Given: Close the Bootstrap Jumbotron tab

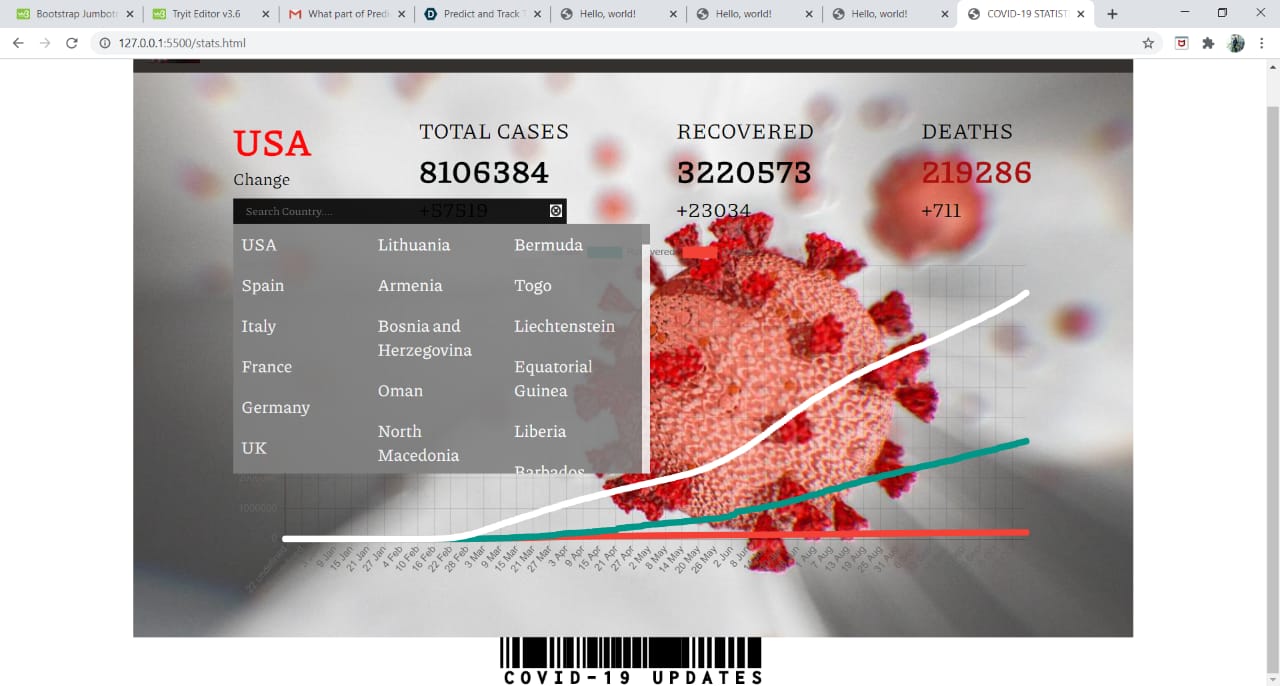Looking at the screenshot, I should (x=130, y=14).
